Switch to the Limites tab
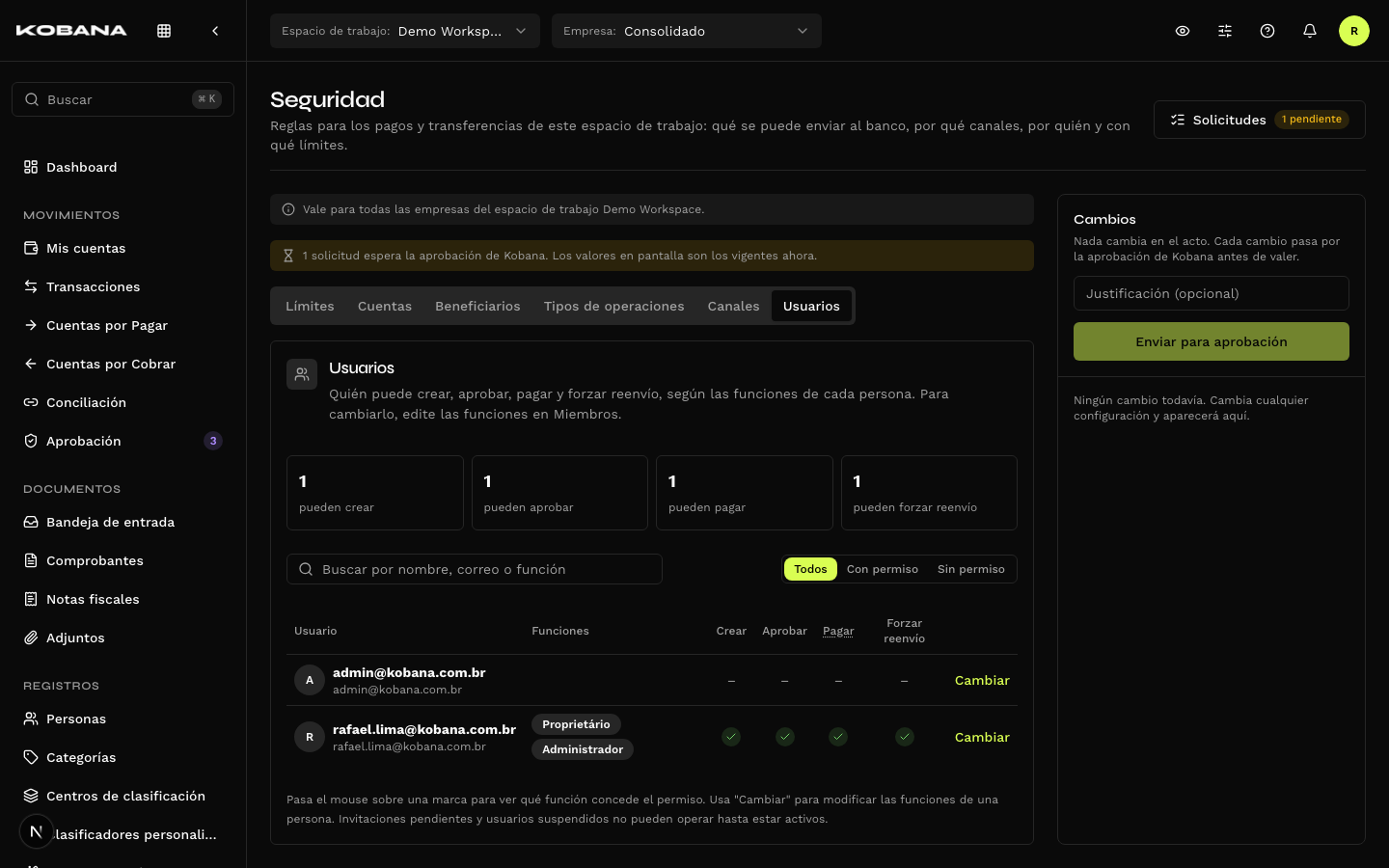 tap(310, 306)
